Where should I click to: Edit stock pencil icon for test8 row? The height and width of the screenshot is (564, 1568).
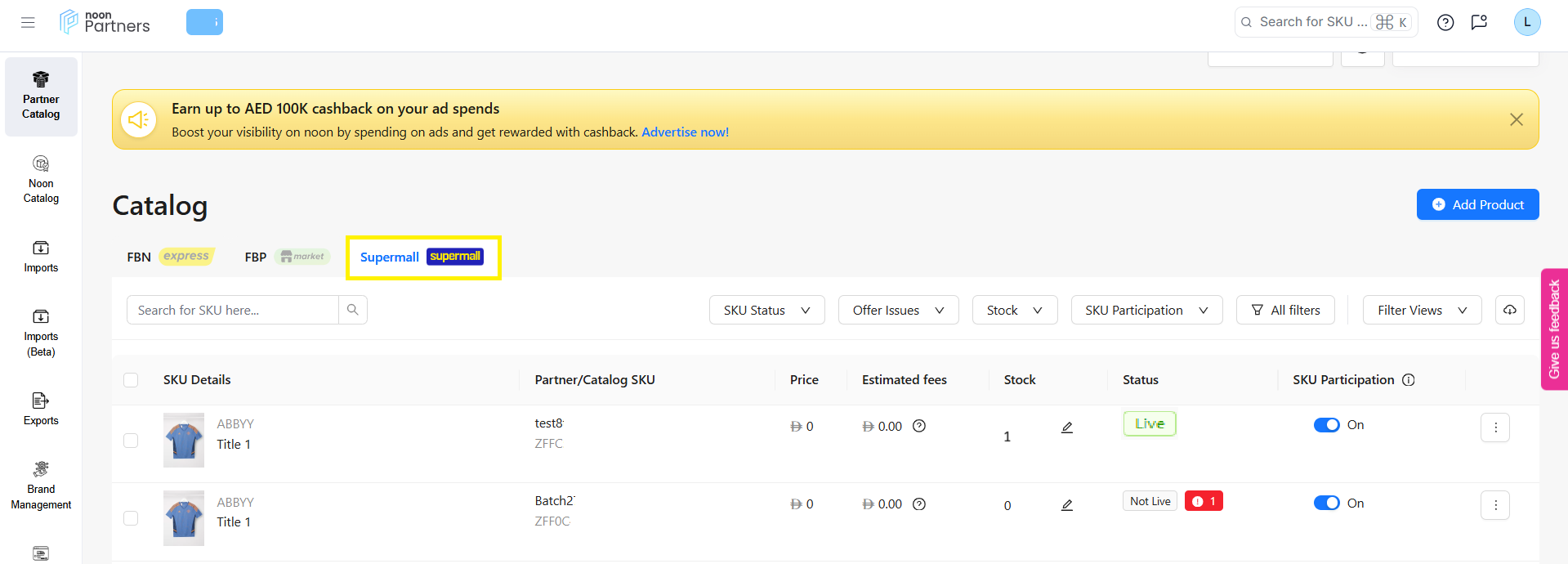tap(1067, 427)
